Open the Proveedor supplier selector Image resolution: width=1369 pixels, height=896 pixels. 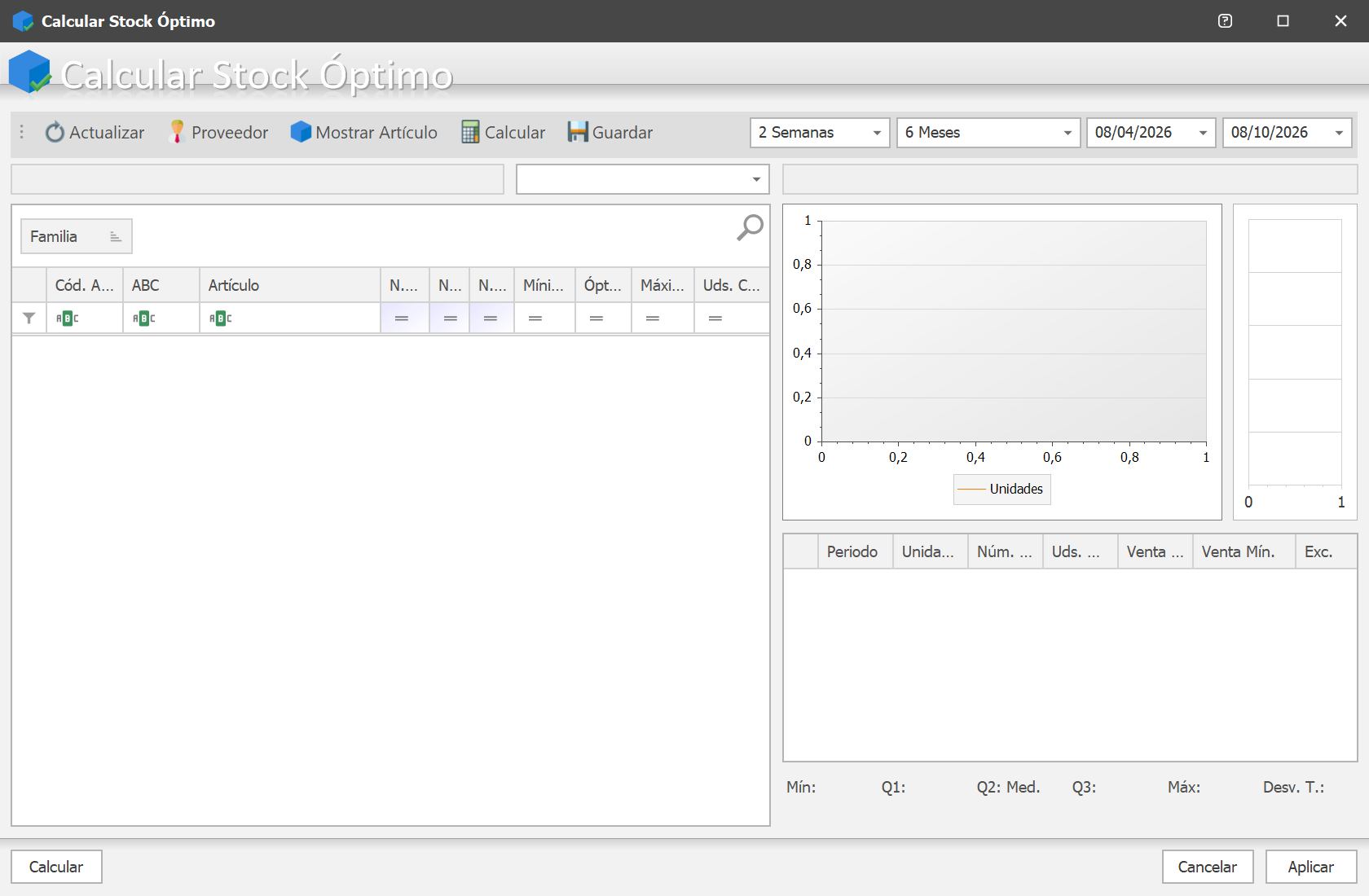point(218,132)
